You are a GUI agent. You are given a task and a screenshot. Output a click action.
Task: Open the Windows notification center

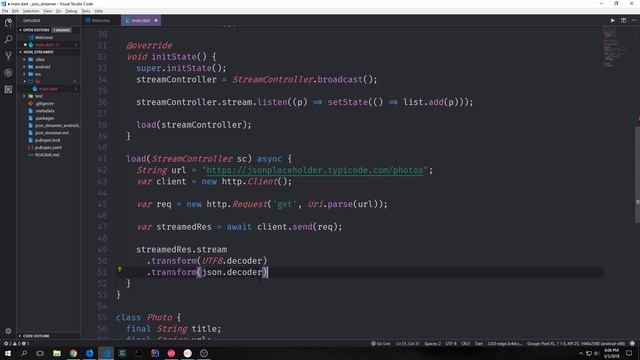click(x=629, y=353)
